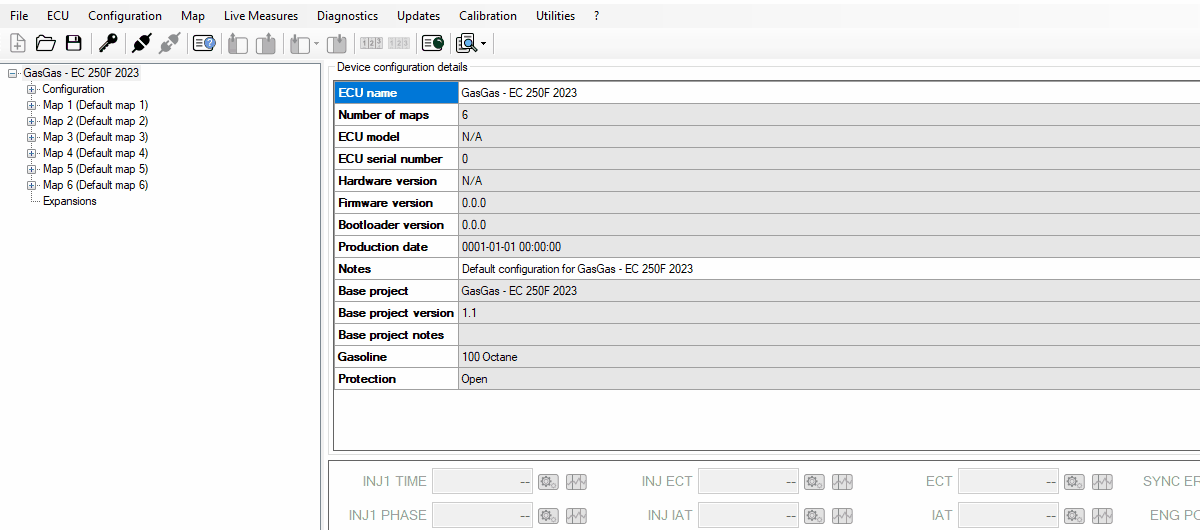
Task: Click the new file icon
Action: (17, 43)
